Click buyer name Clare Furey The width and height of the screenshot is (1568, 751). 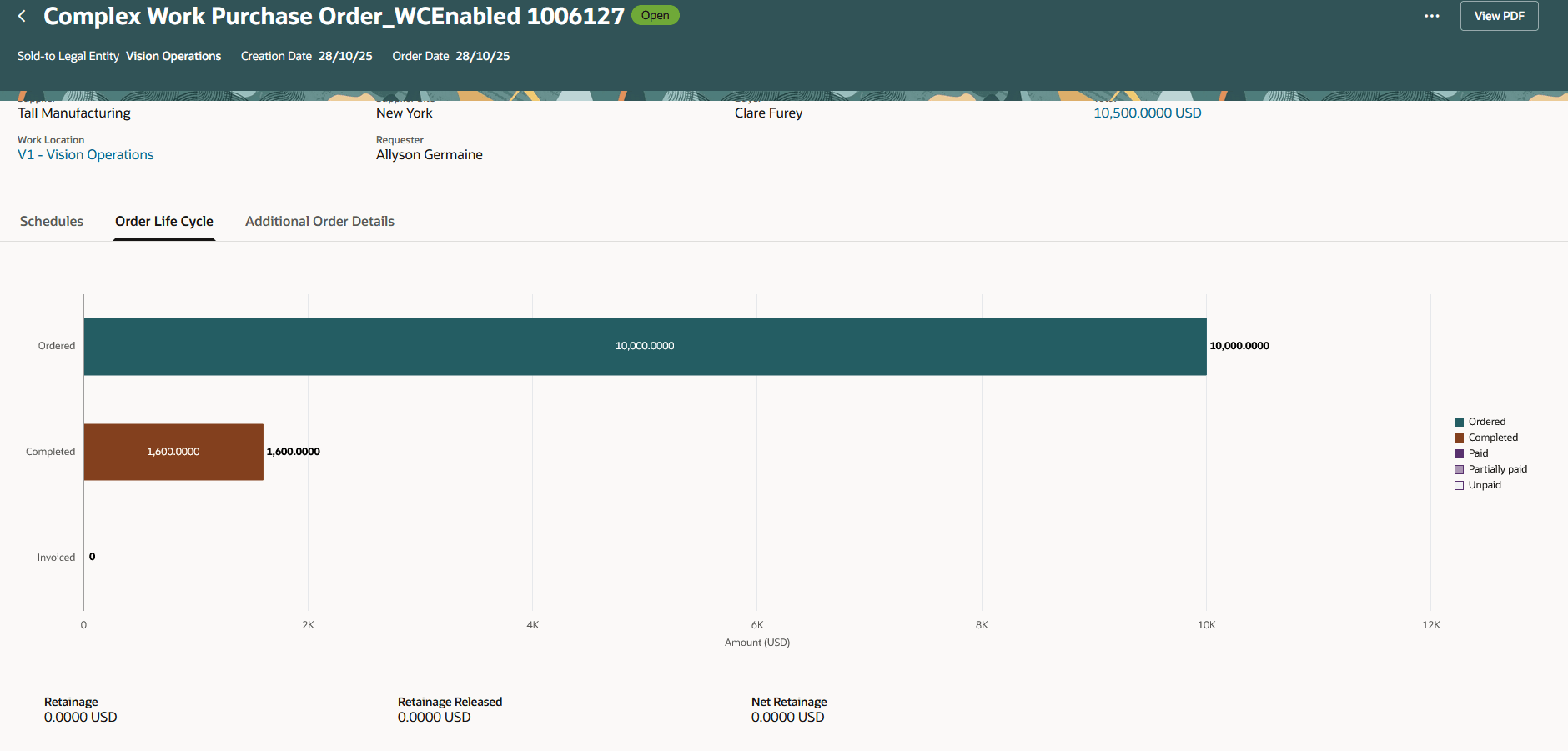click(767, 113)
